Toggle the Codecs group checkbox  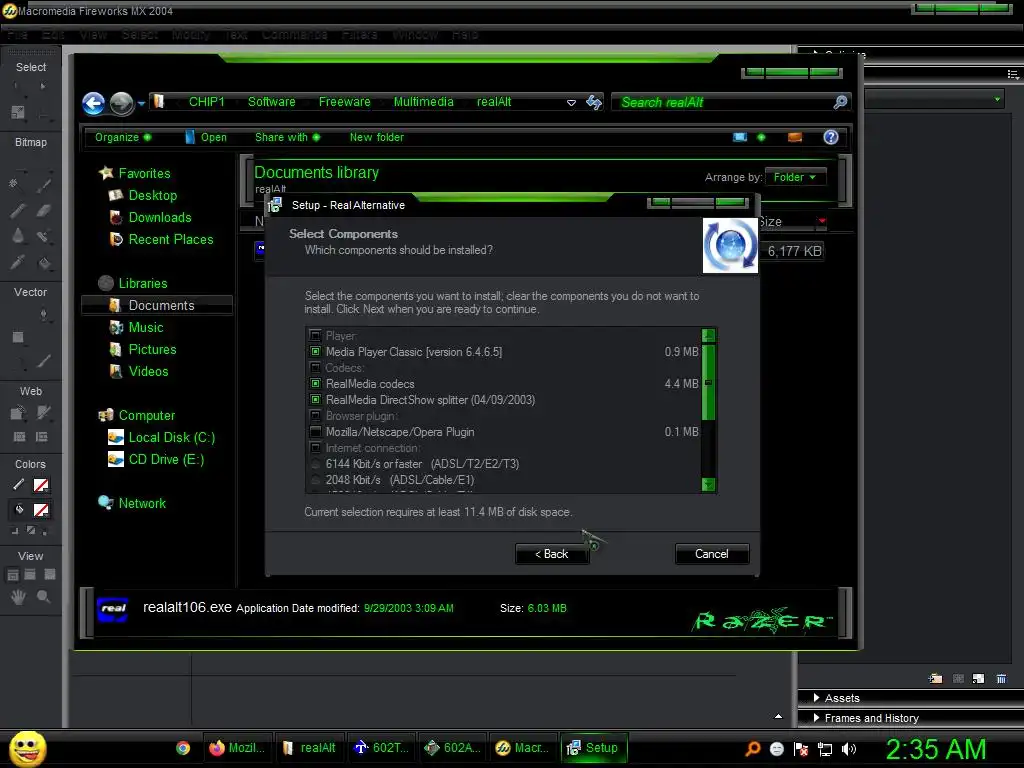pyautogui.click(x=315, y=368)
